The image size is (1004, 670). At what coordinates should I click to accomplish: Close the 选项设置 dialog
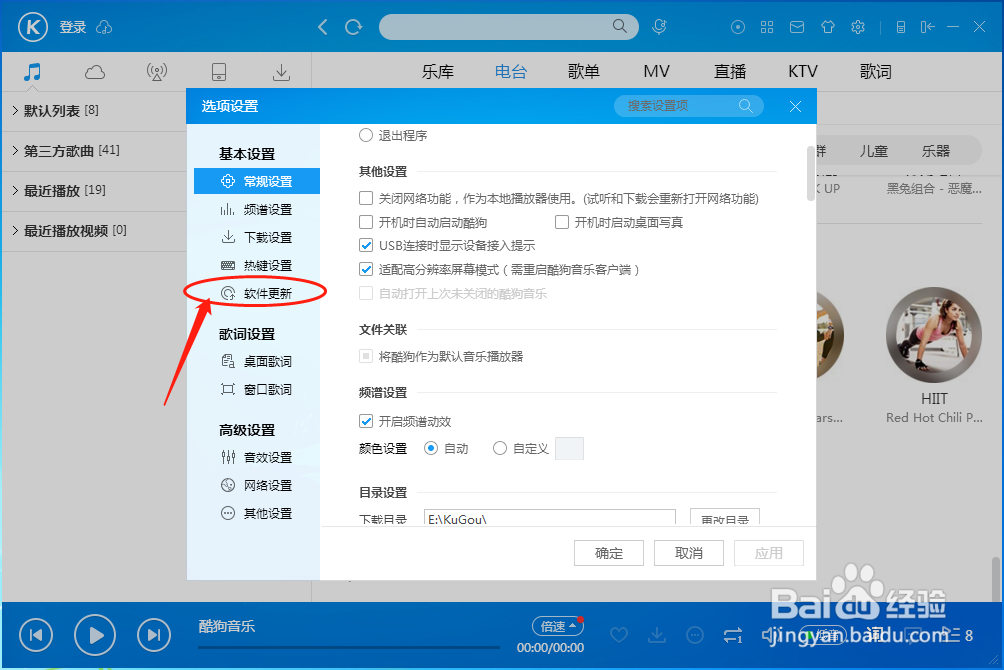(795, 106)
